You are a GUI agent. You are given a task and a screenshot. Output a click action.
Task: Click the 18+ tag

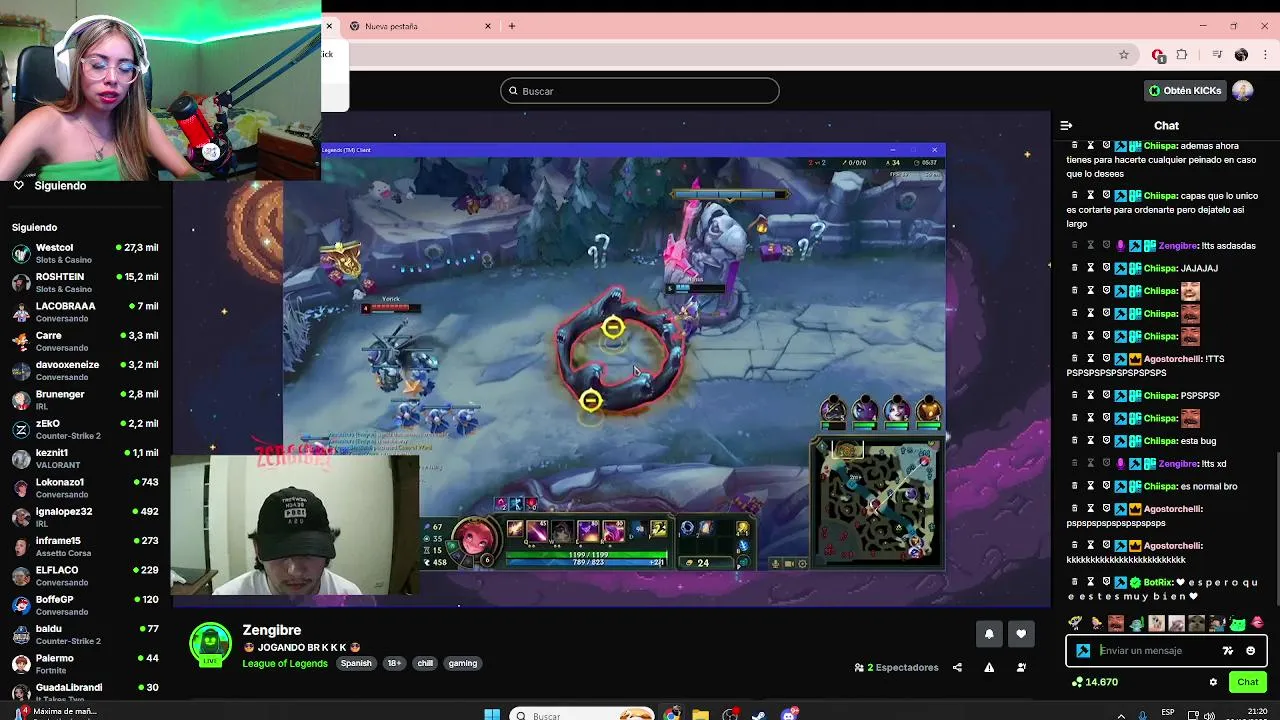394,663
